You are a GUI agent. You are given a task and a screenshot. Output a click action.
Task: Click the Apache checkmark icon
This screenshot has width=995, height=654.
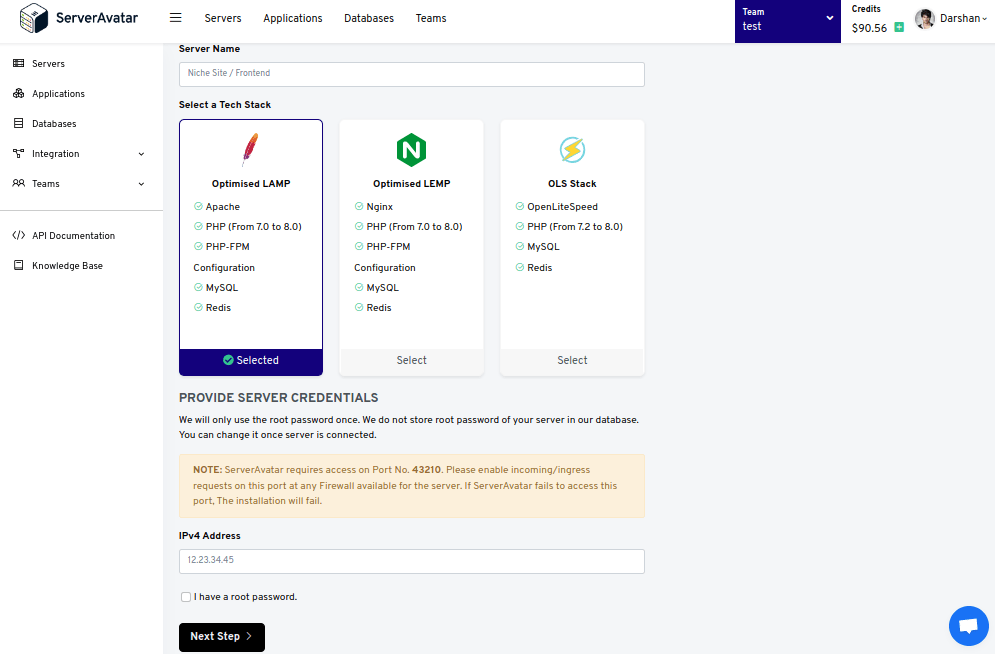(198, 206)
